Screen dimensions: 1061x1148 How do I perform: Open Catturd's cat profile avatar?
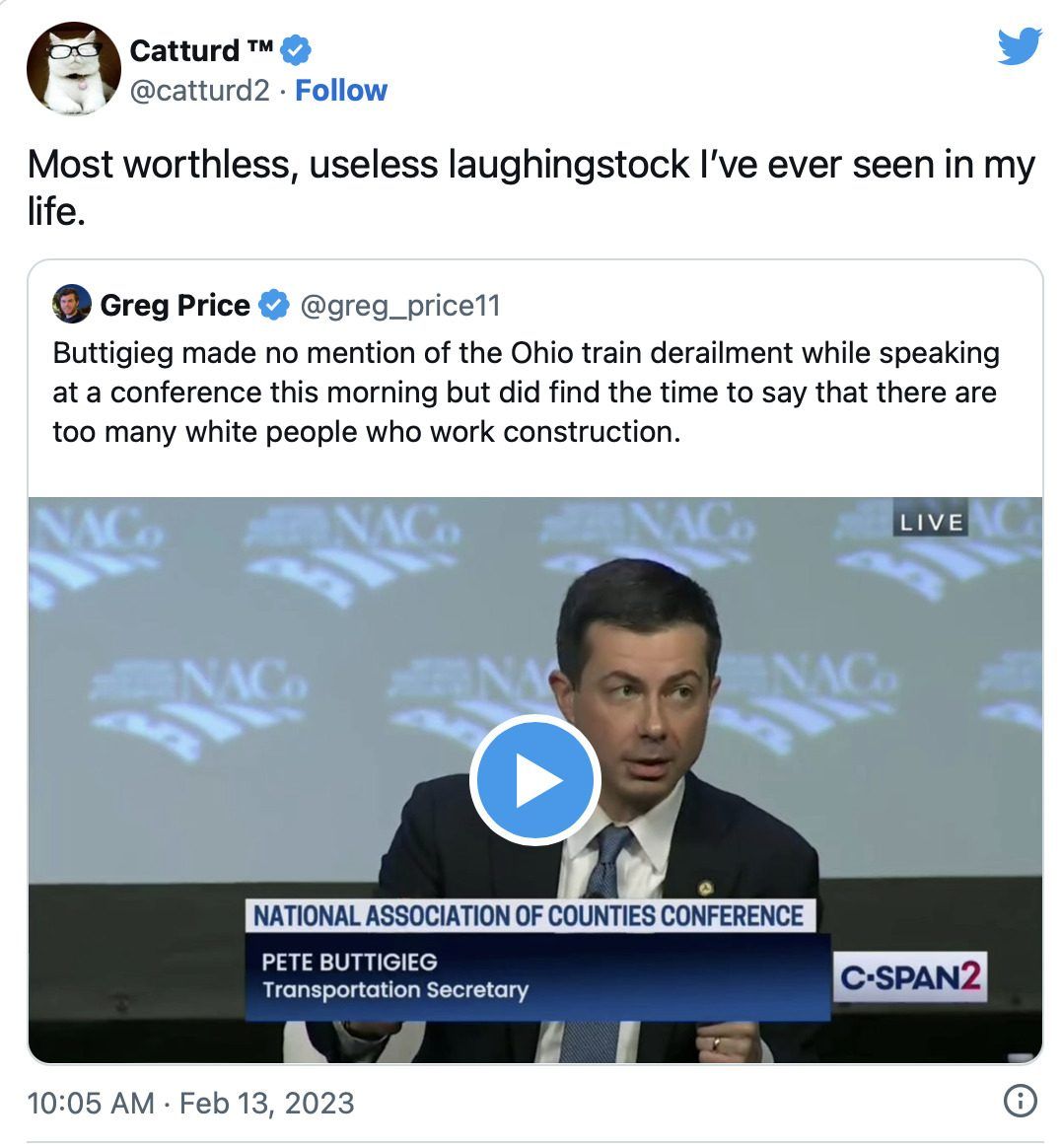[x=74, y=69]
